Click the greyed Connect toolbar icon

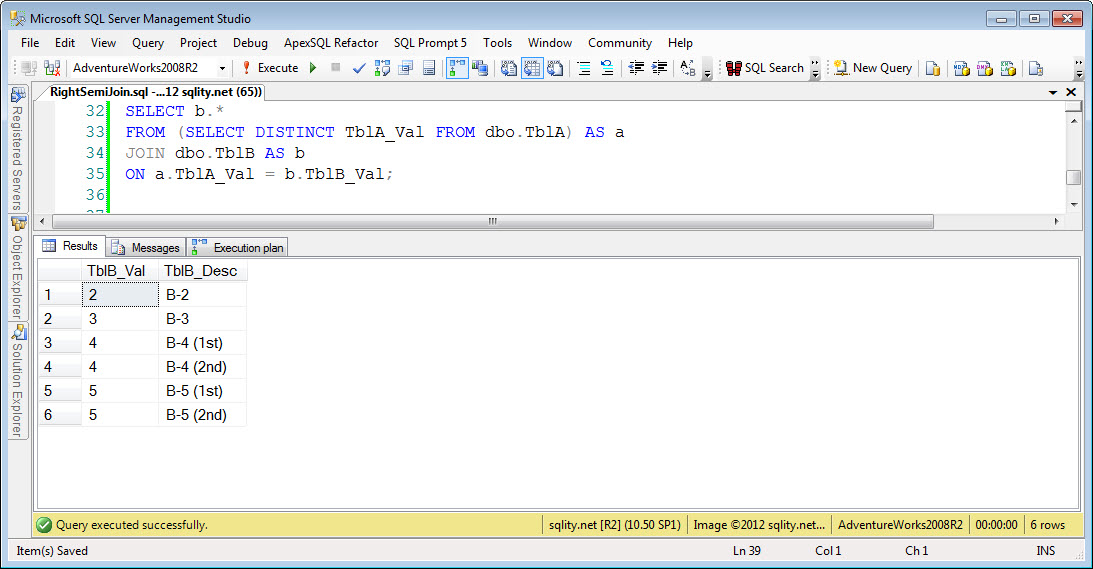tap(29, 68)
